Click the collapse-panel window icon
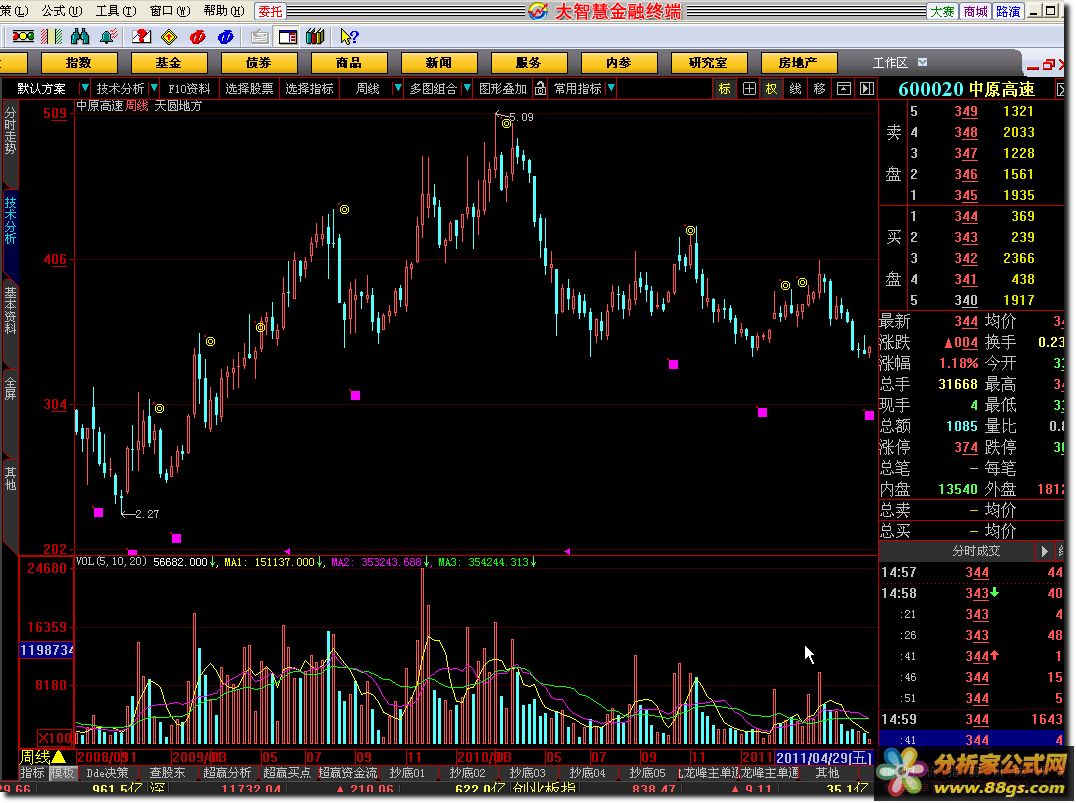This screenshot has height=803, width=1076. (x=843, y=89)
